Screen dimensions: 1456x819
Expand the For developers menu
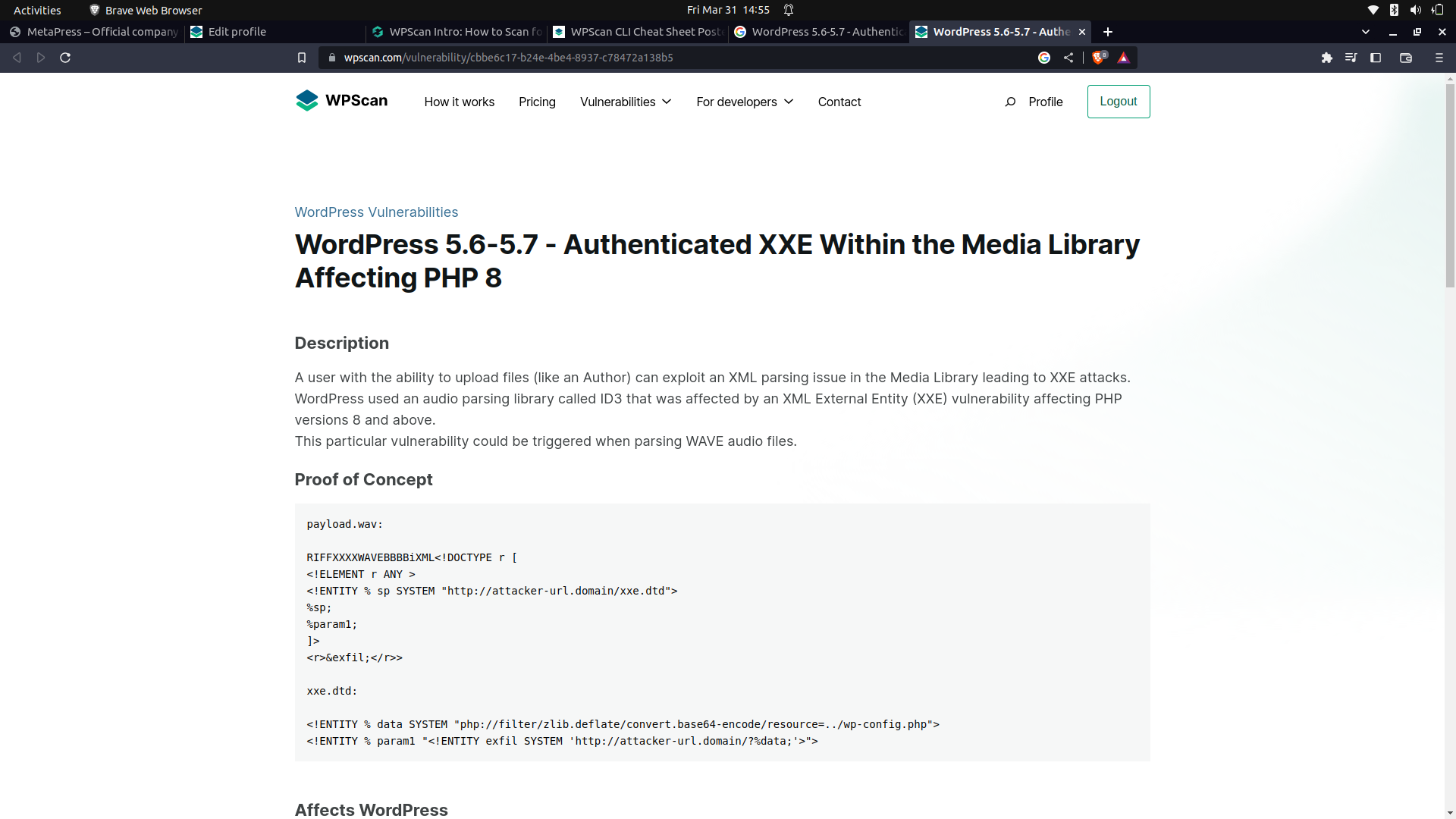744,102
